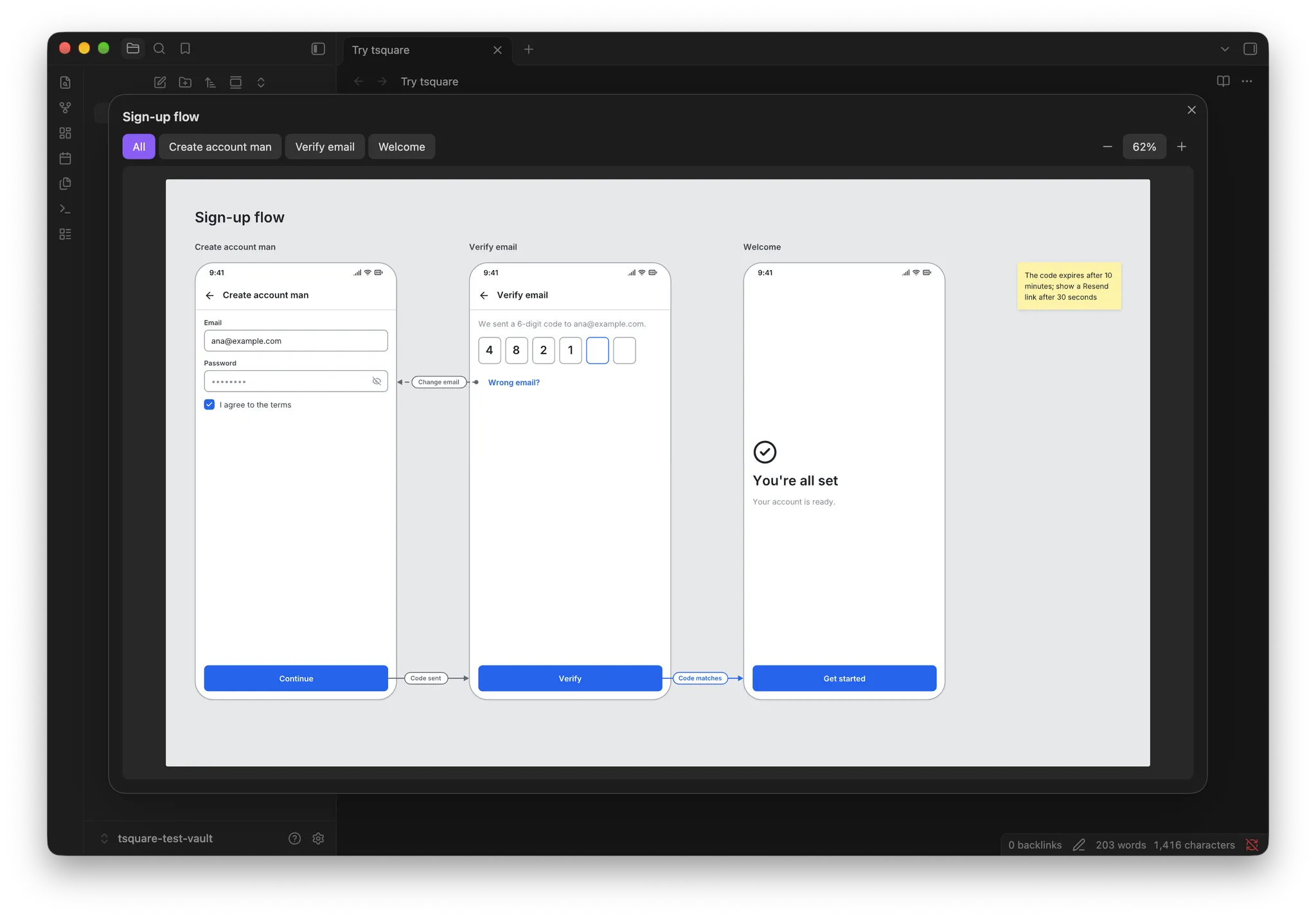Navigate back arrow in note header

click(359, 82)
